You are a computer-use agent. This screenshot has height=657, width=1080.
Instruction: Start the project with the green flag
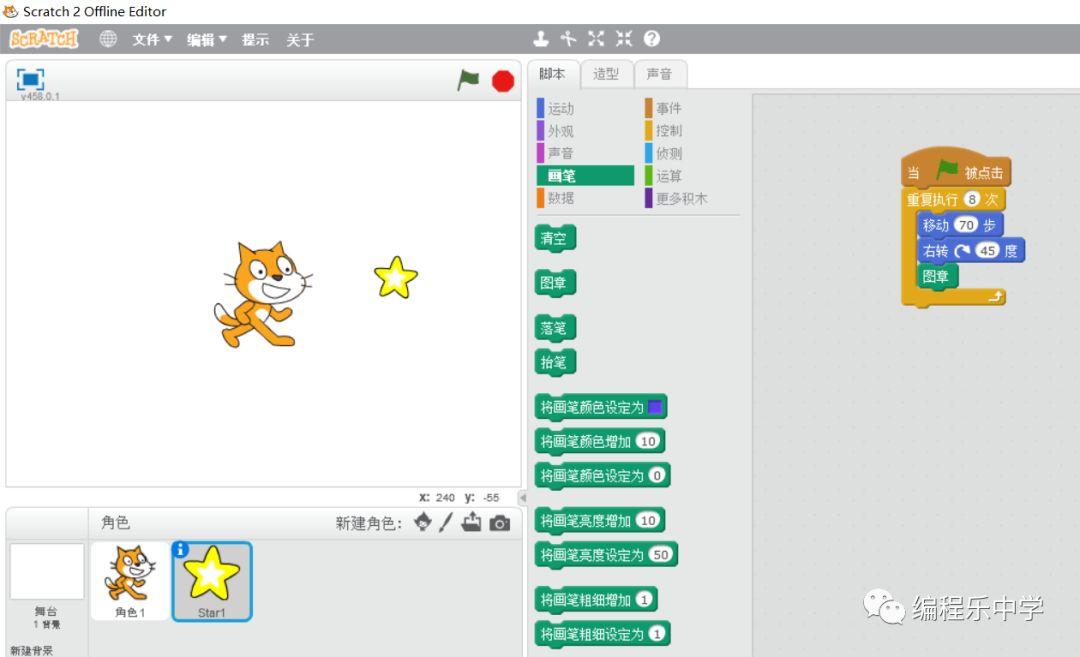[x=468, y=81]
